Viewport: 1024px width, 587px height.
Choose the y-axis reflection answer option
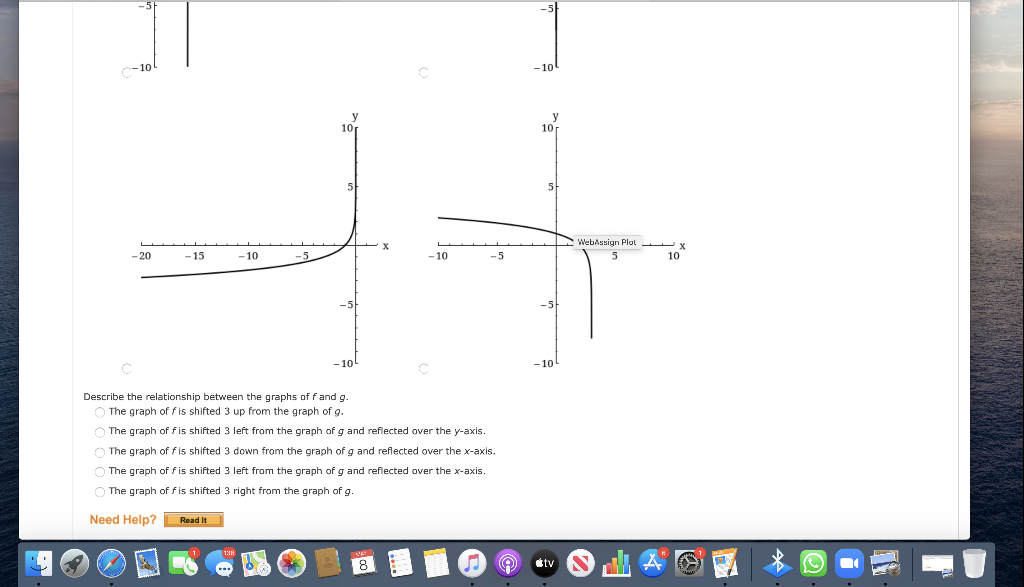tap(100, 431)
